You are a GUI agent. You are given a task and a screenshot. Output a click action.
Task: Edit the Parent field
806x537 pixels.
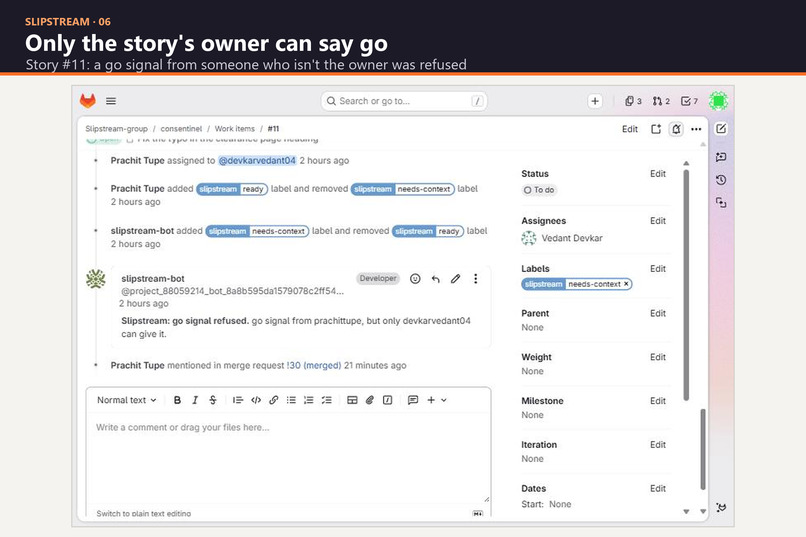click(657, 313)
